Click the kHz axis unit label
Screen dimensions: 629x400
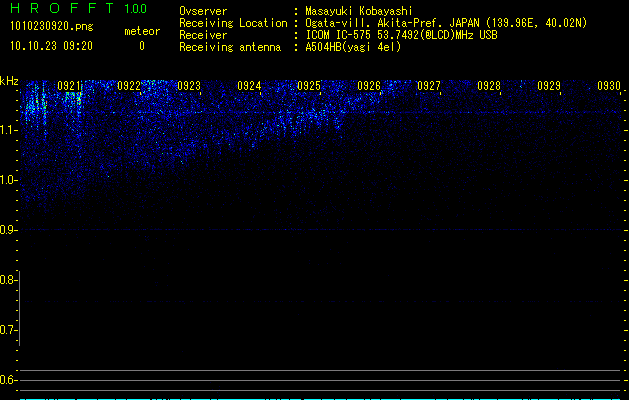[9, 81]
